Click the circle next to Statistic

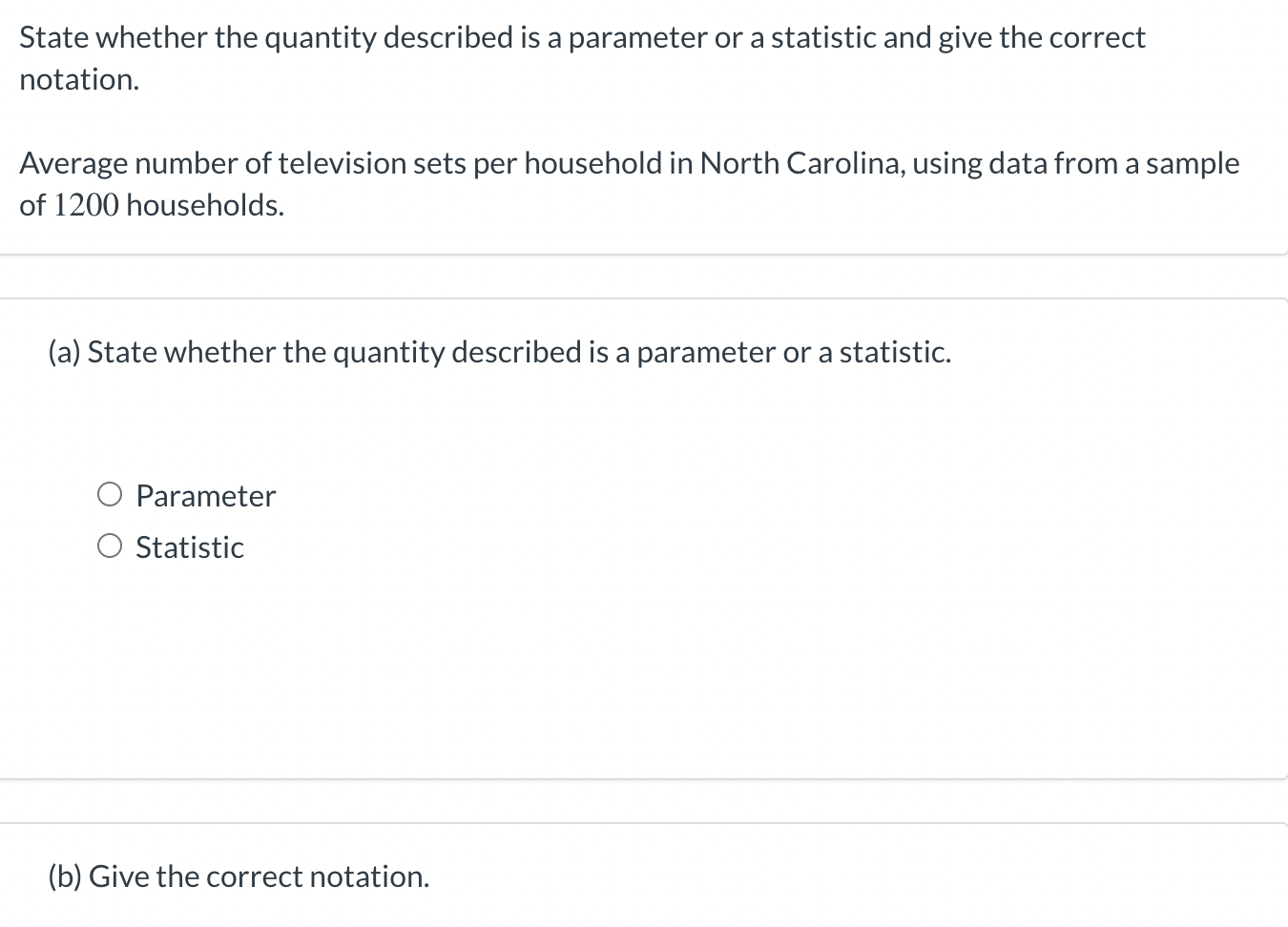110,545
